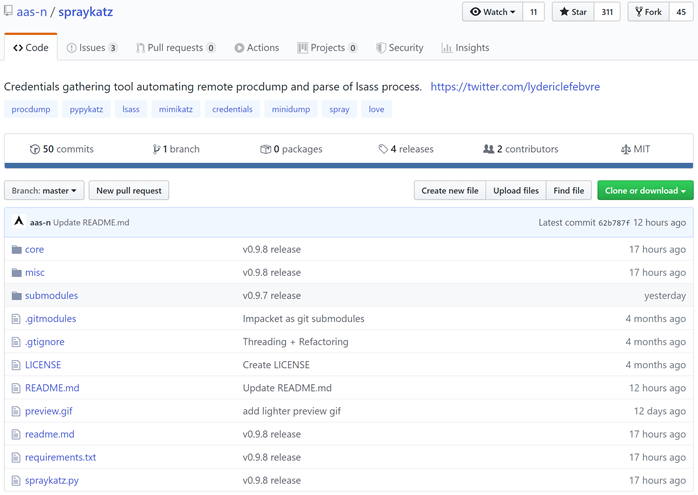The image size is (698, 495).
Task: Select the mimikatz topic tag
Action: 176,109
